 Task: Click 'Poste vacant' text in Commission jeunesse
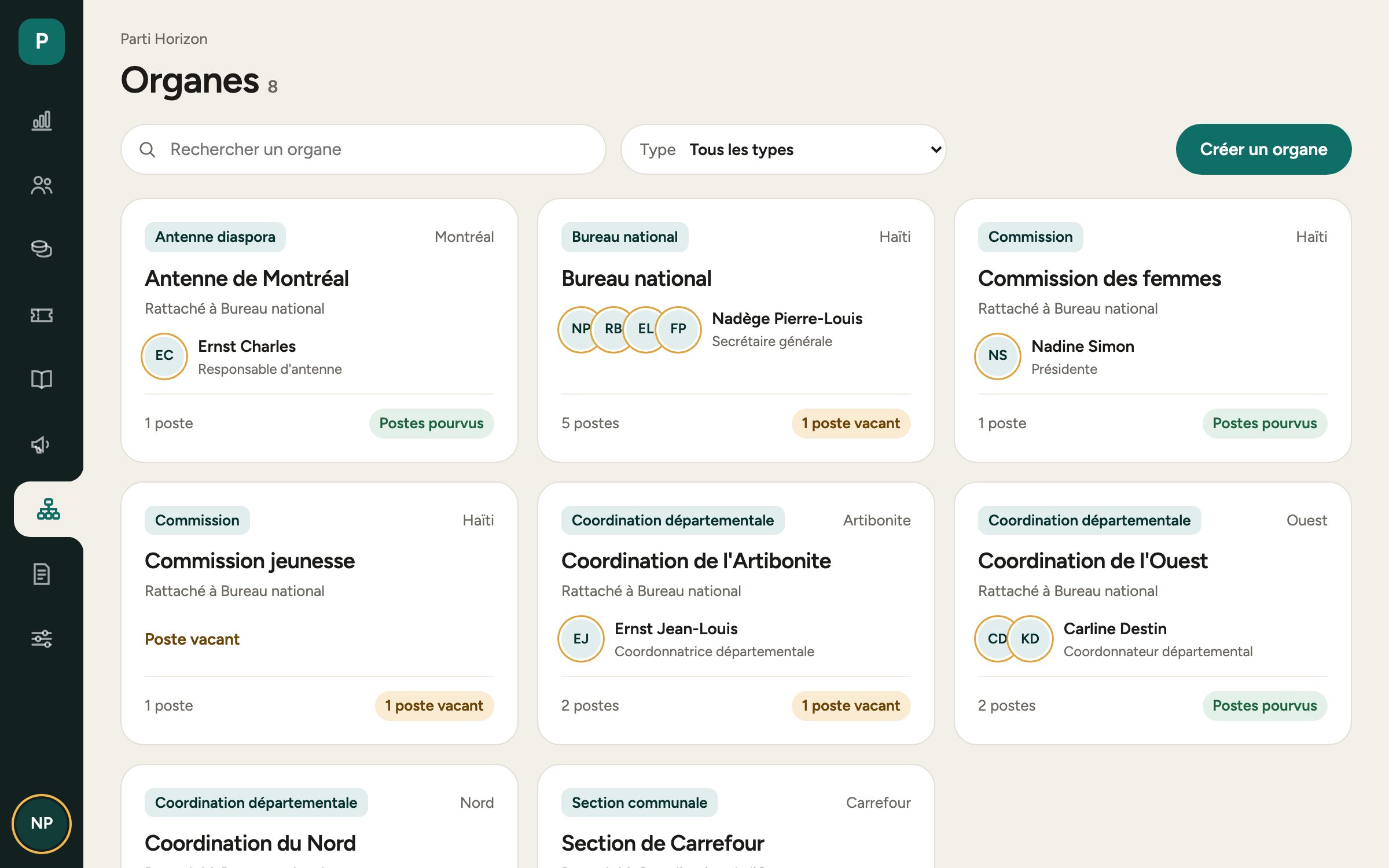[192, 639]
